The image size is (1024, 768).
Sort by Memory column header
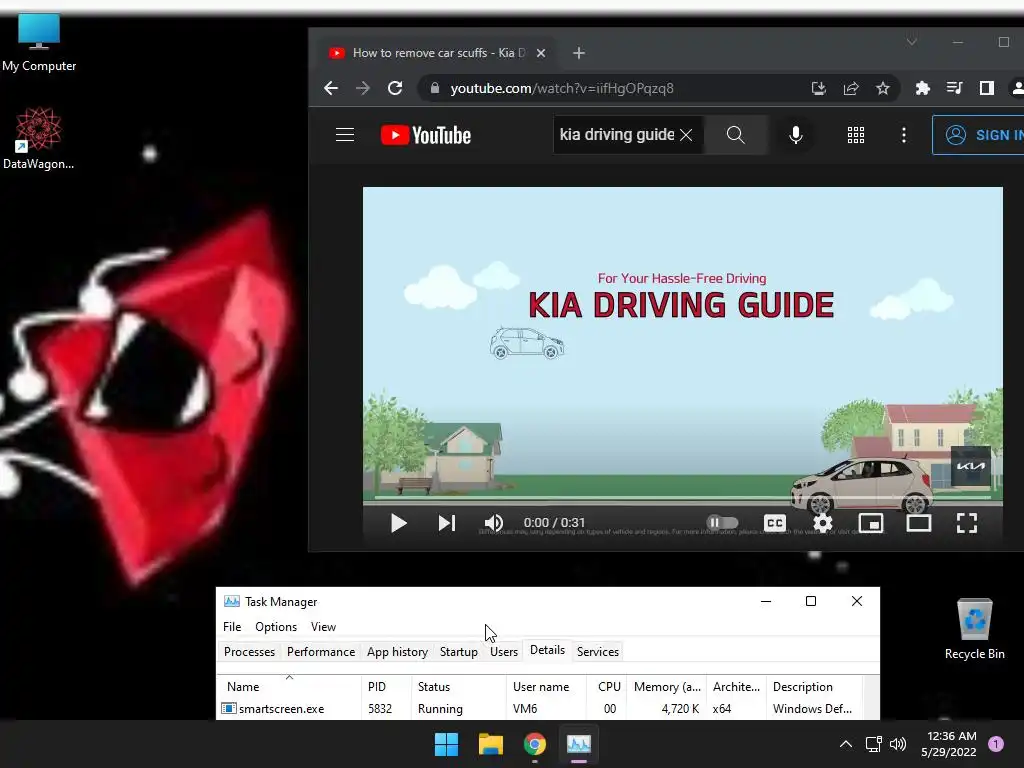click(667, 686)
